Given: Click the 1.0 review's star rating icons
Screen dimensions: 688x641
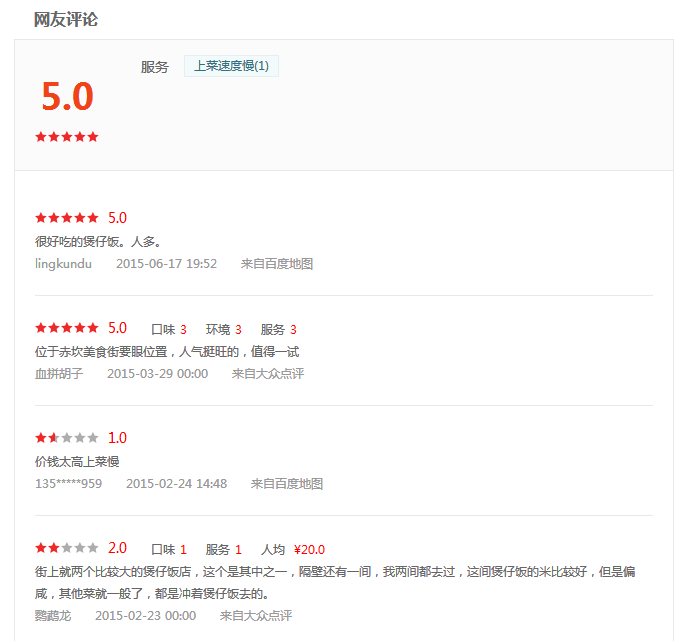Looking at the screenshot, I should point(67,438).
